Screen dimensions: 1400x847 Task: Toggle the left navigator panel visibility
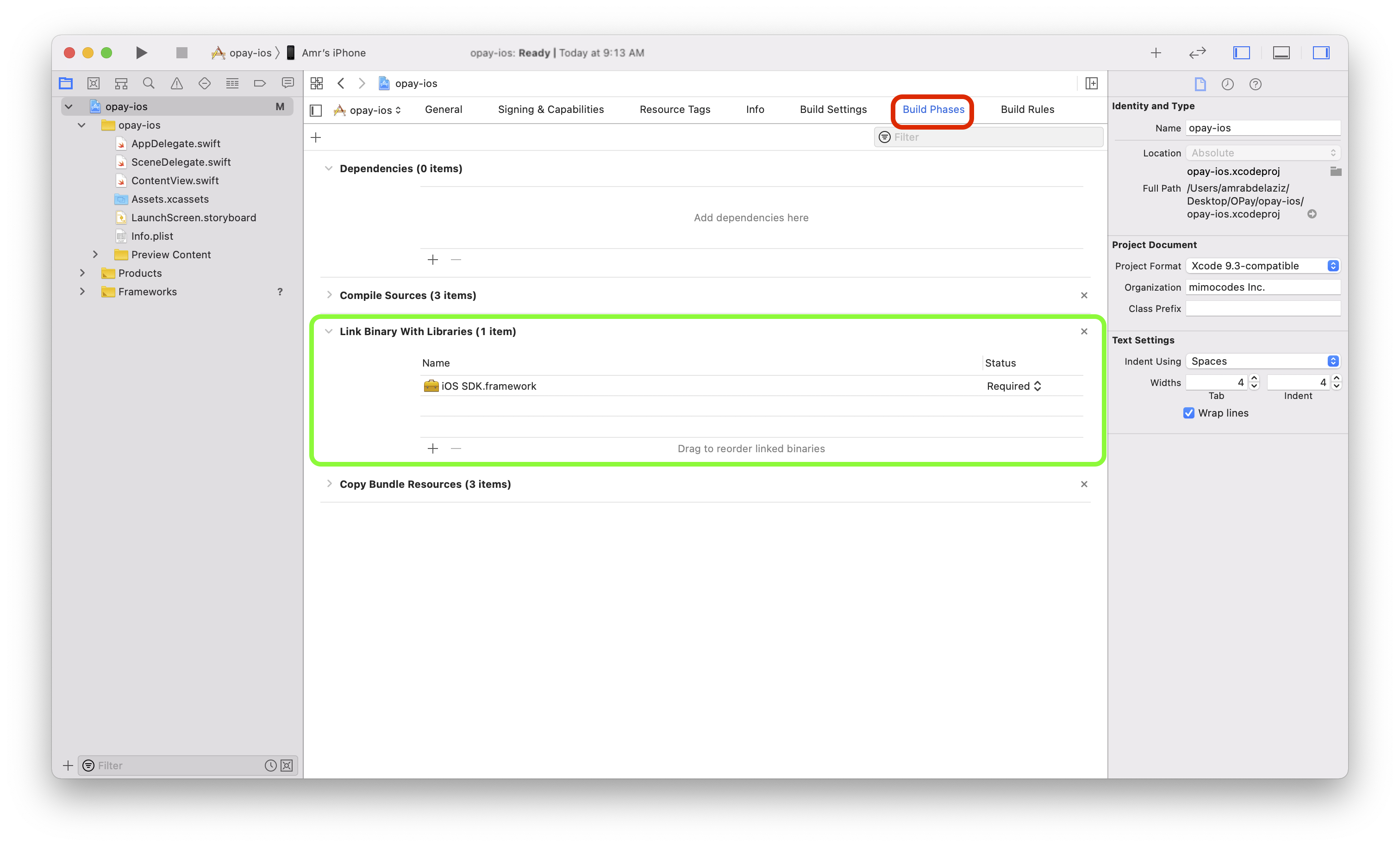click(x=1241, y=53)
